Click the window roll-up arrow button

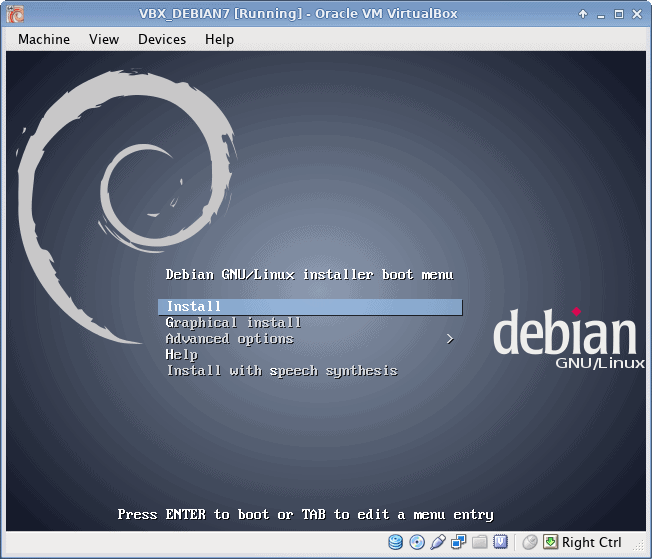583,14
